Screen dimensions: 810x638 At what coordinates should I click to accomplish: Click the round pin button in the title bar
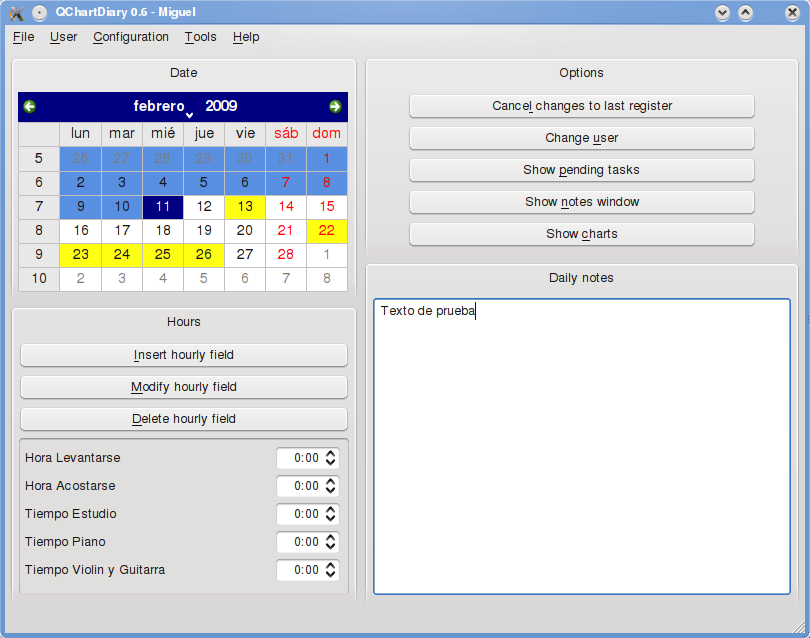tap(39, 13)
